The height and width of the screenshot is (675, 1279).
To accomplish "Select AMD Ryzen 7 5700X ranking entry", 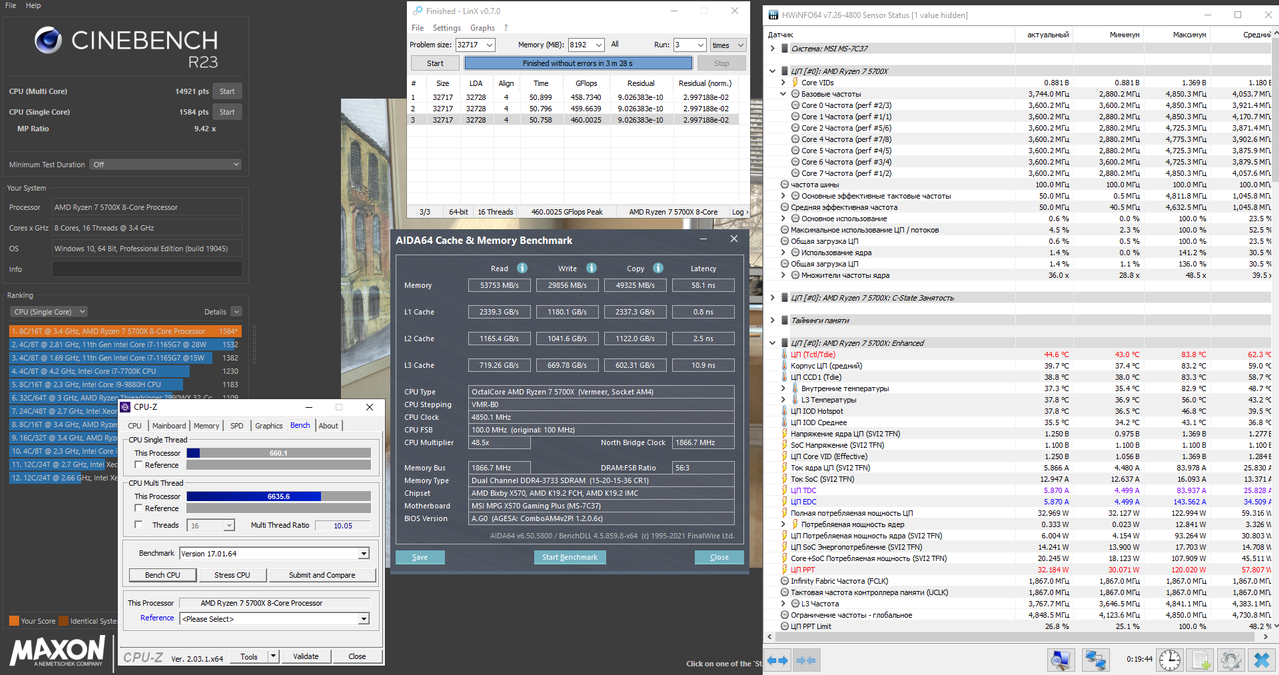I will 125,331.
